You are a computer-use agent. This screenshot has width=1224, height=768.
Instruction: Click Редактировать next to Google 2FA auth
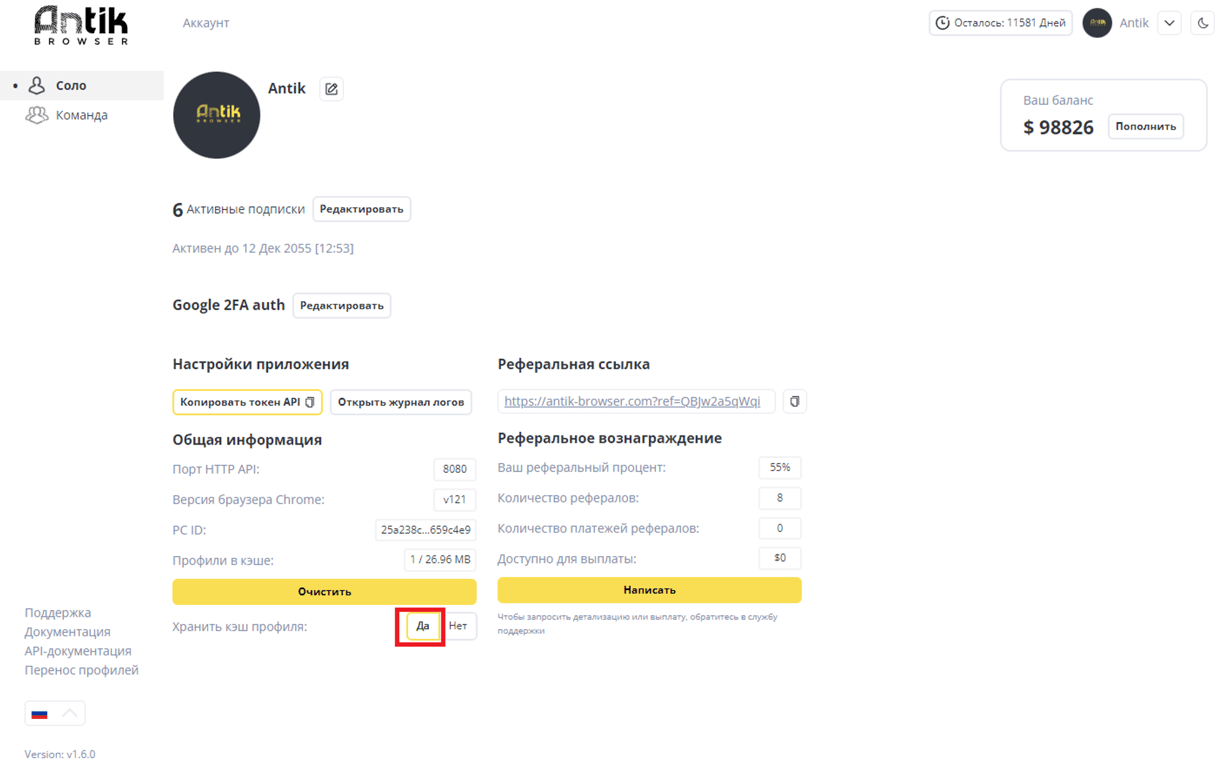coord(342,305)
